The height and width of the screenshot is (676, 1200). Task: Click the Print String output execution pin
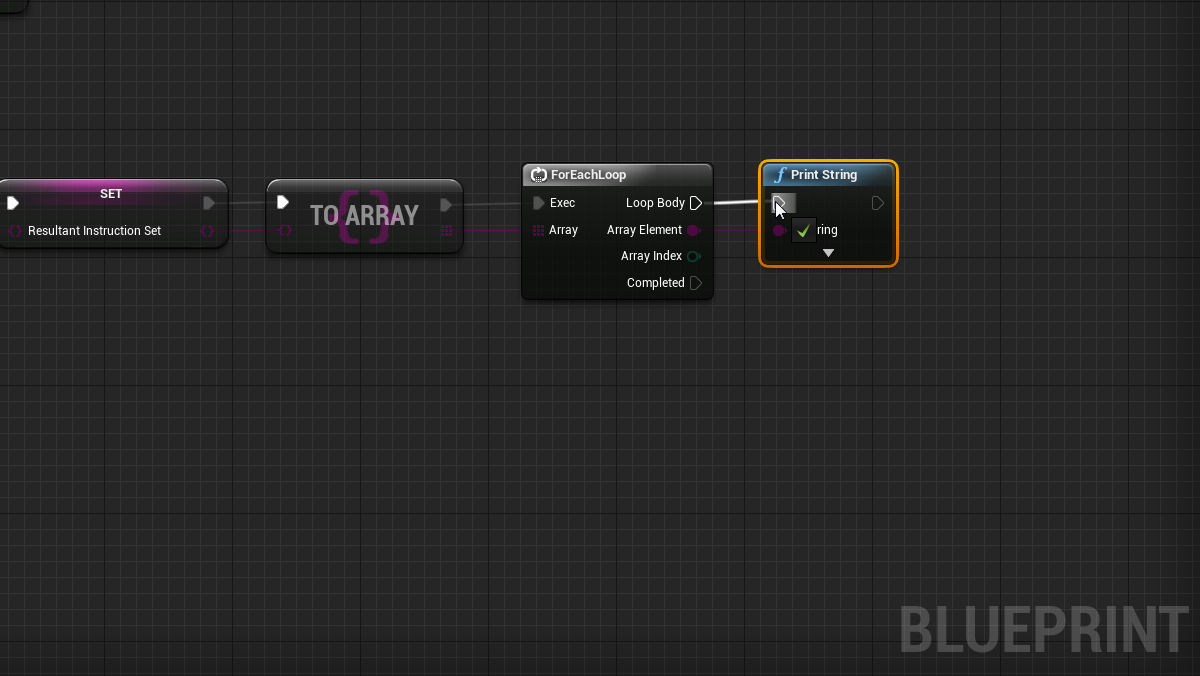(878, 203)
